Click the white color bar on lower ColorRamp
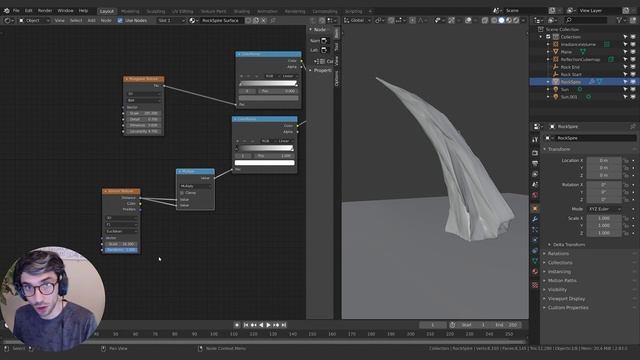Viewport: 640px width, 360px height. click(x=264, y=162)
